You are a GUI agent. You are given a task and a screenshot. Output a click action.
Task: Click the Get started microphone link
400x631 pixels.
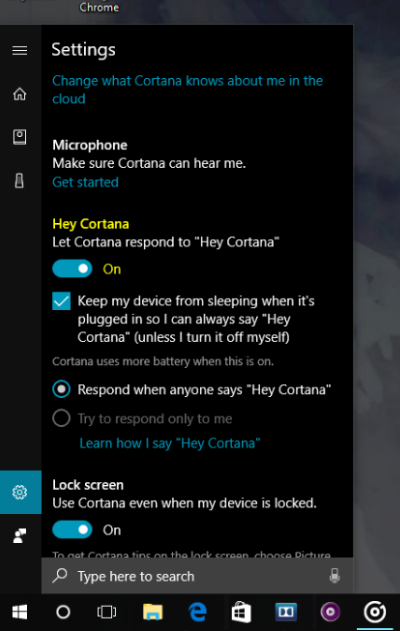point(85,182)
